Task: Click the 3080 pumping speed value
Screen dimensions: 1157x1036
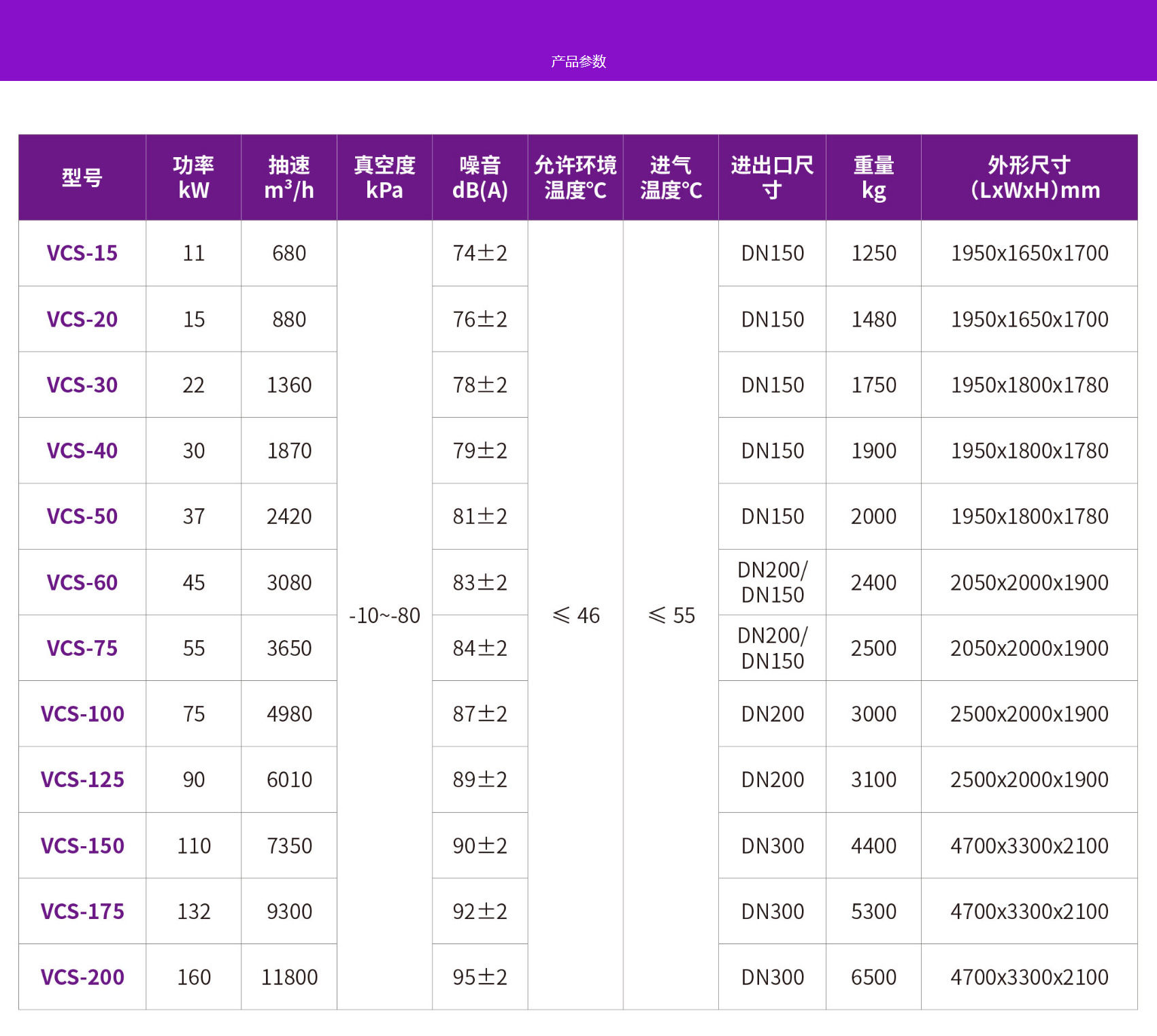Action: (x=289, y=582)
